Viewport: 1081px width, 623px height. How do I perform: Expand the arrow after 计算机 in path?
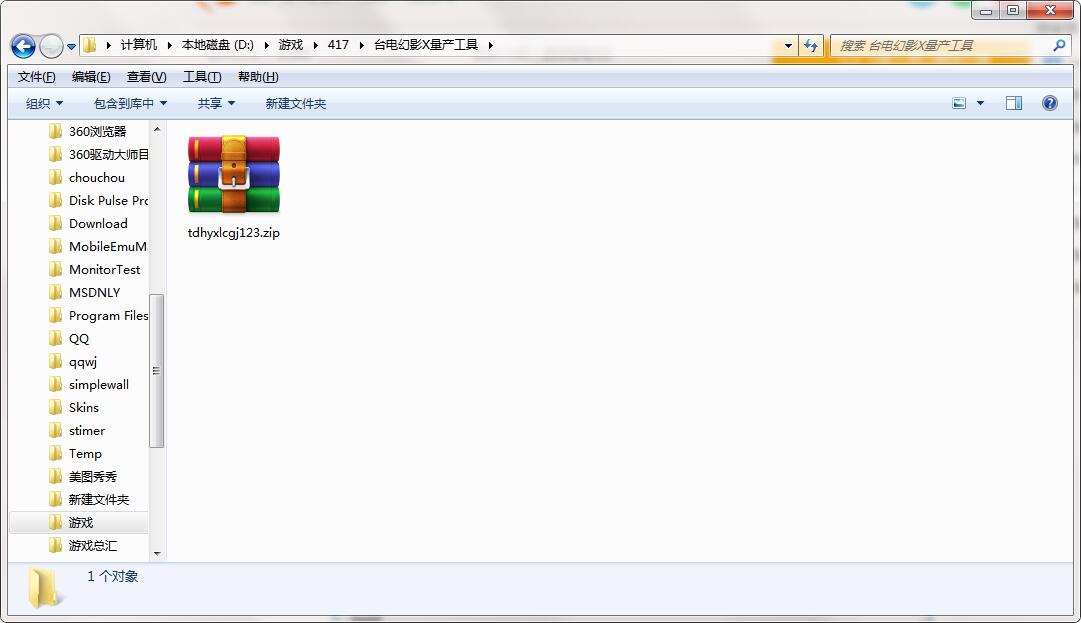(170, 45)
